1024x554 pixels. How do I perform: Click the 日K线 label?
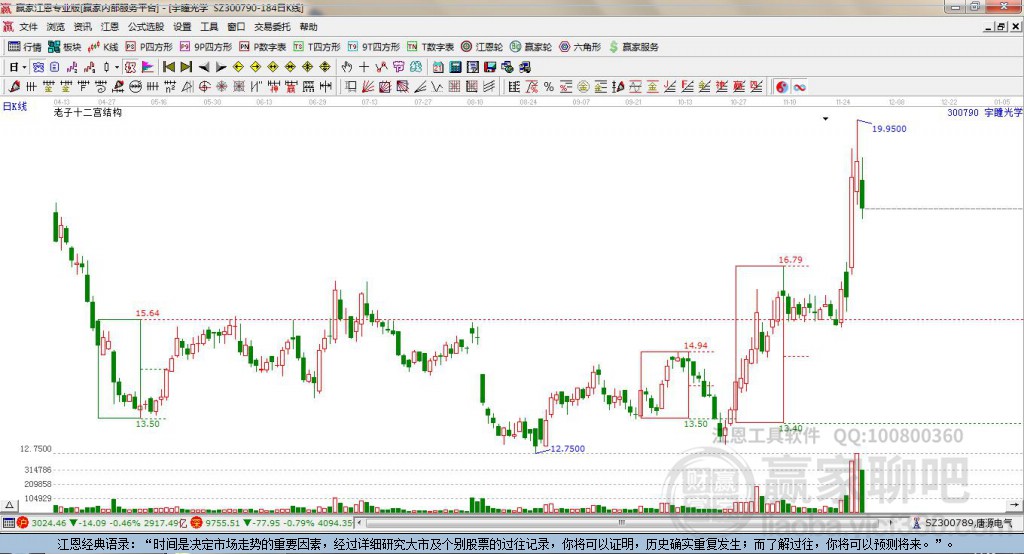[15, 106]
